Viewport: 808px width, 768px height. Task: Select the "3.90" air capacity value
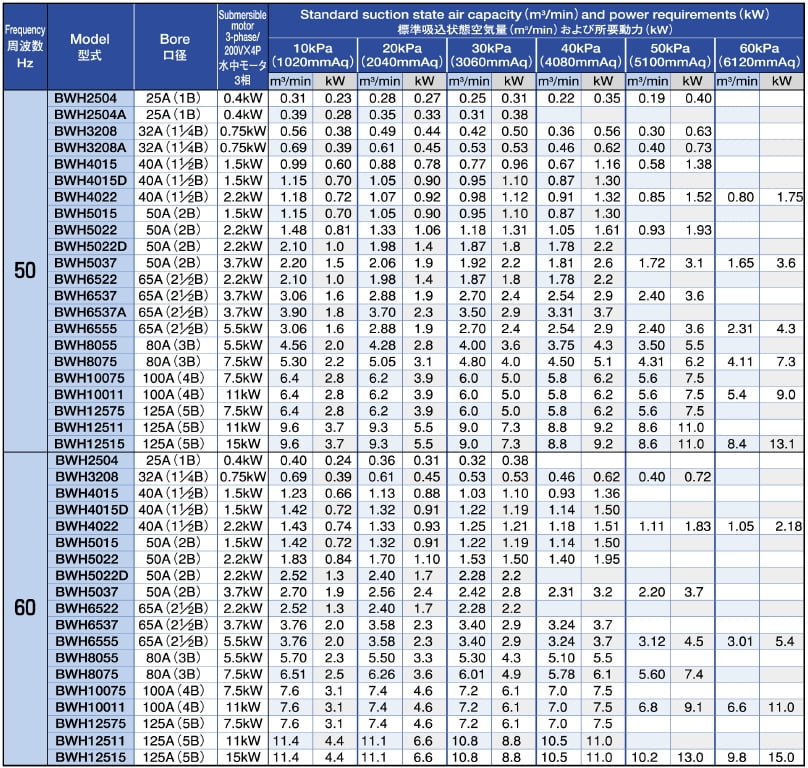(293, 312)
